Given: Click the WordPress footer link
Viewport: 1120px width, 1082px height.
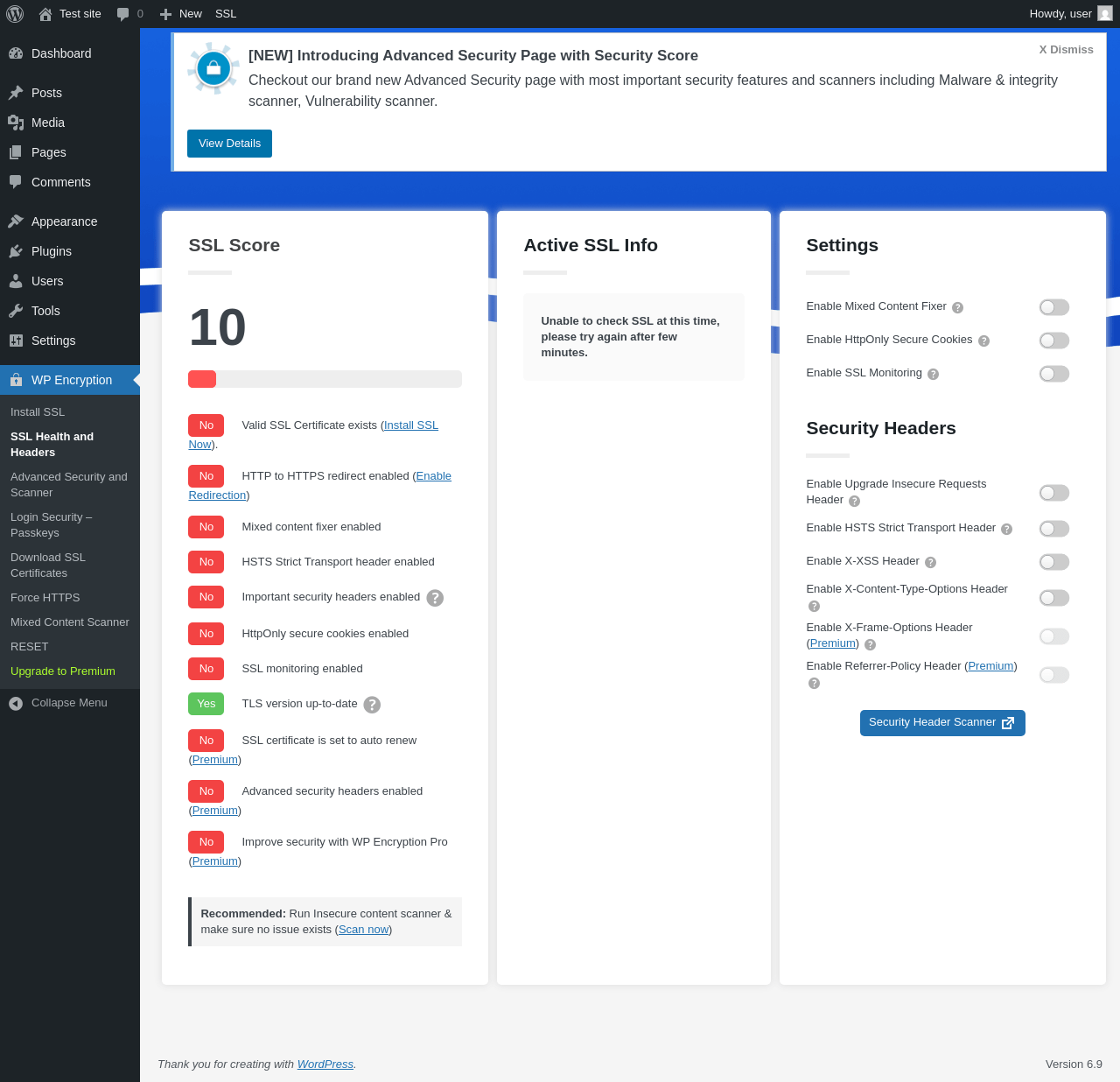Looking at the screenshot, I should tap(325, 1064).
